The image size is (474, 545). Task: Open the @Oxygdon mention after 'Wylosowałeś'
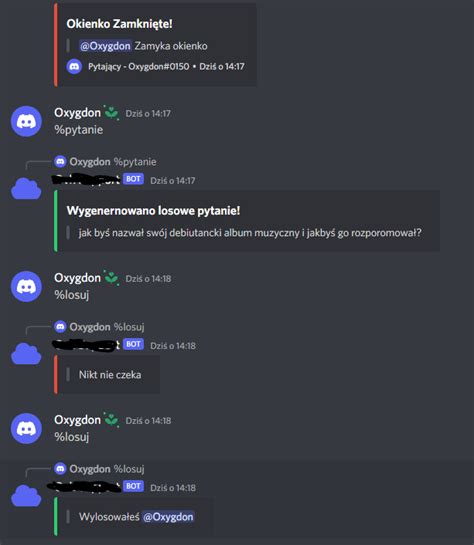coord(168,517)
